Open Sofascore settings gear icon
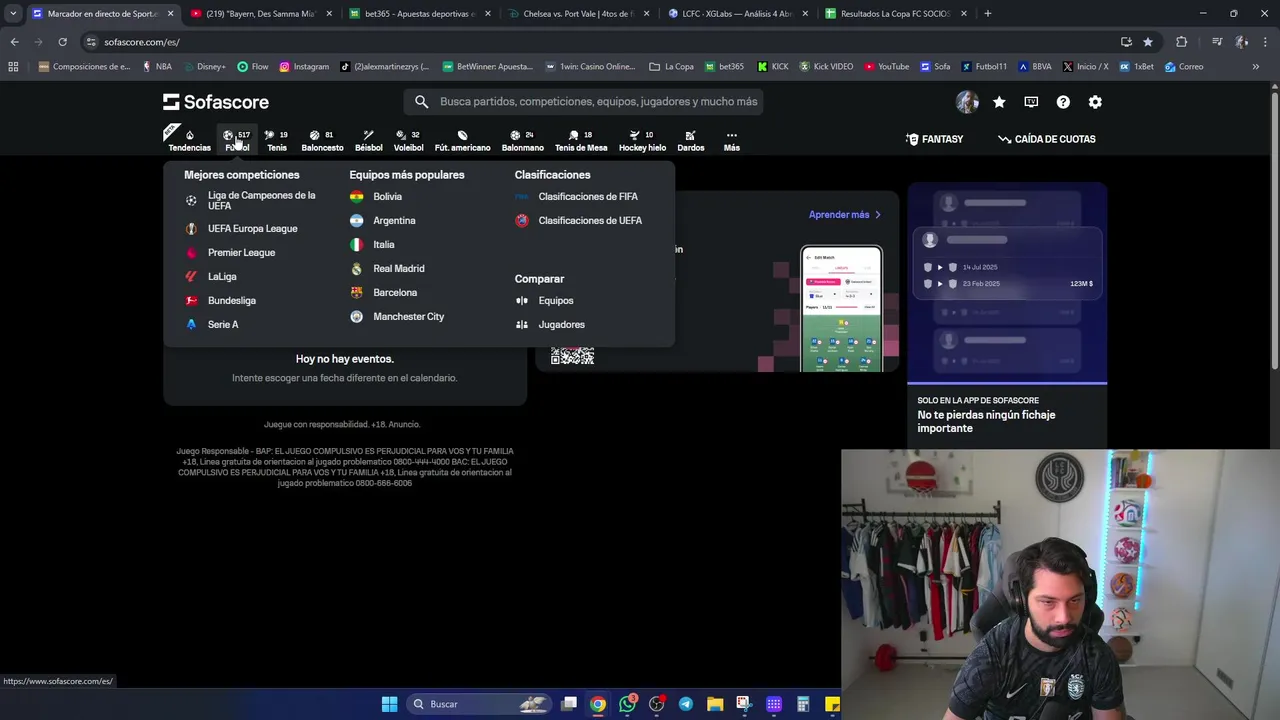 coord(1095,102)
